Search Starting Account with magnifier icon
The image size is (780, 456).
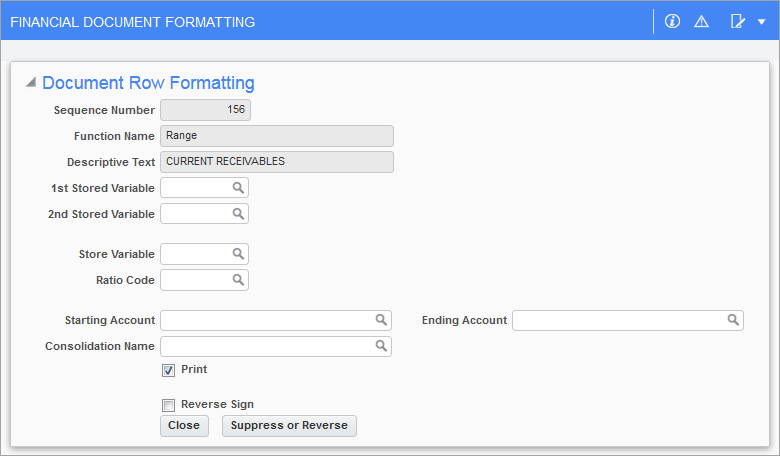[381, 320]
